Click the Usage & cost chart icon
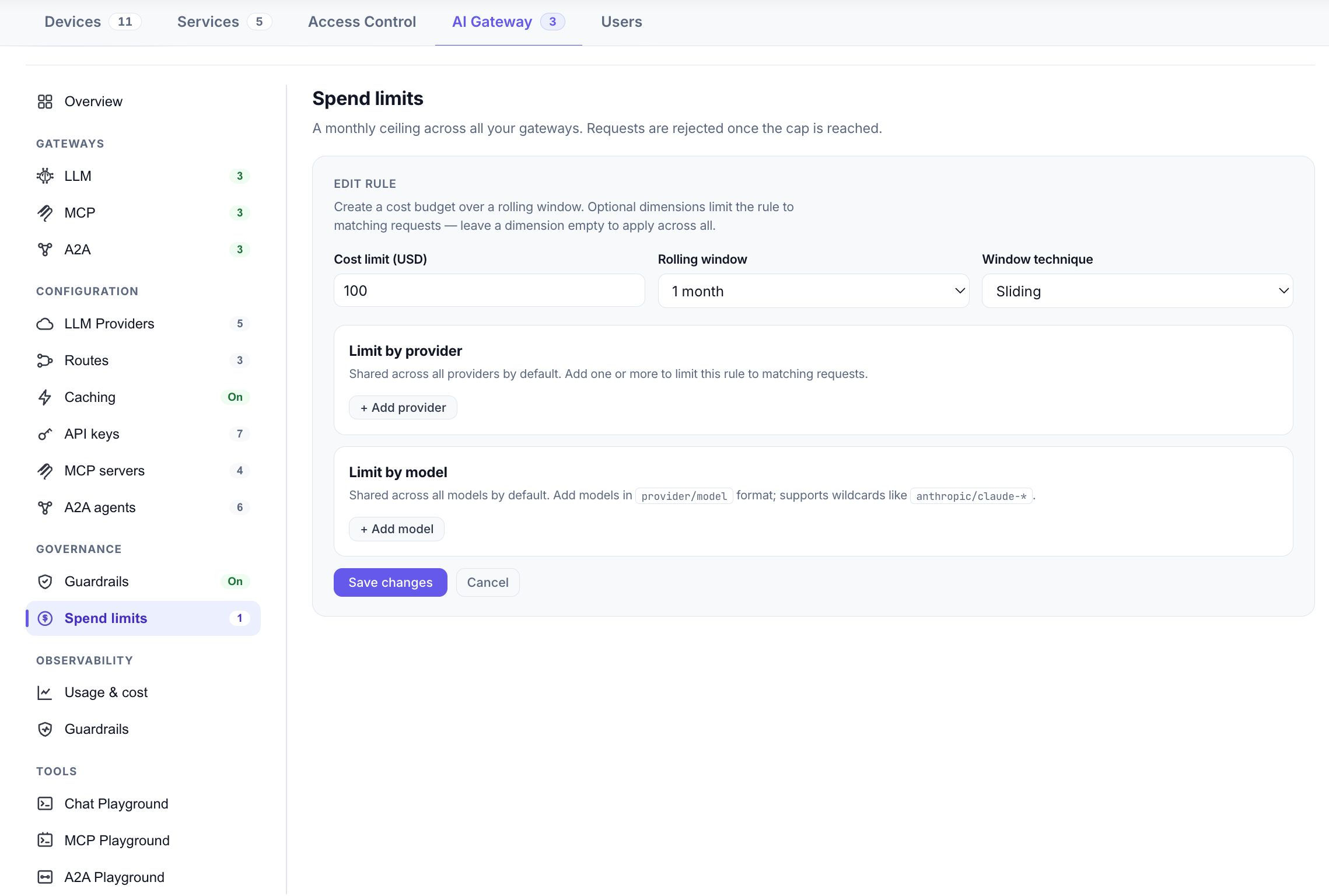1329x896 pixels. click(x=45, y=692)
